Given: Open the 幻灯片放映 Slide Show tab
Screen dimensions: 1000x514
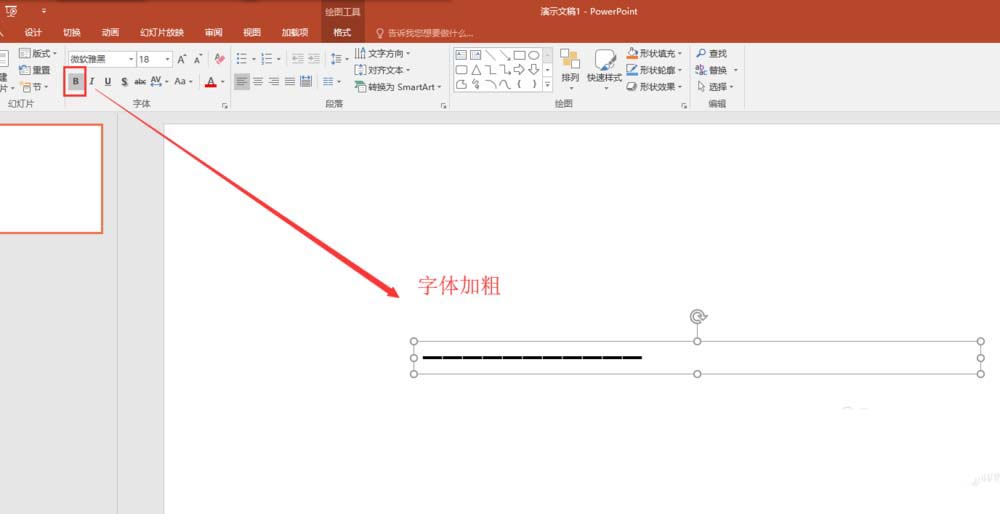Looking at the screenshot, I should 162,33.
